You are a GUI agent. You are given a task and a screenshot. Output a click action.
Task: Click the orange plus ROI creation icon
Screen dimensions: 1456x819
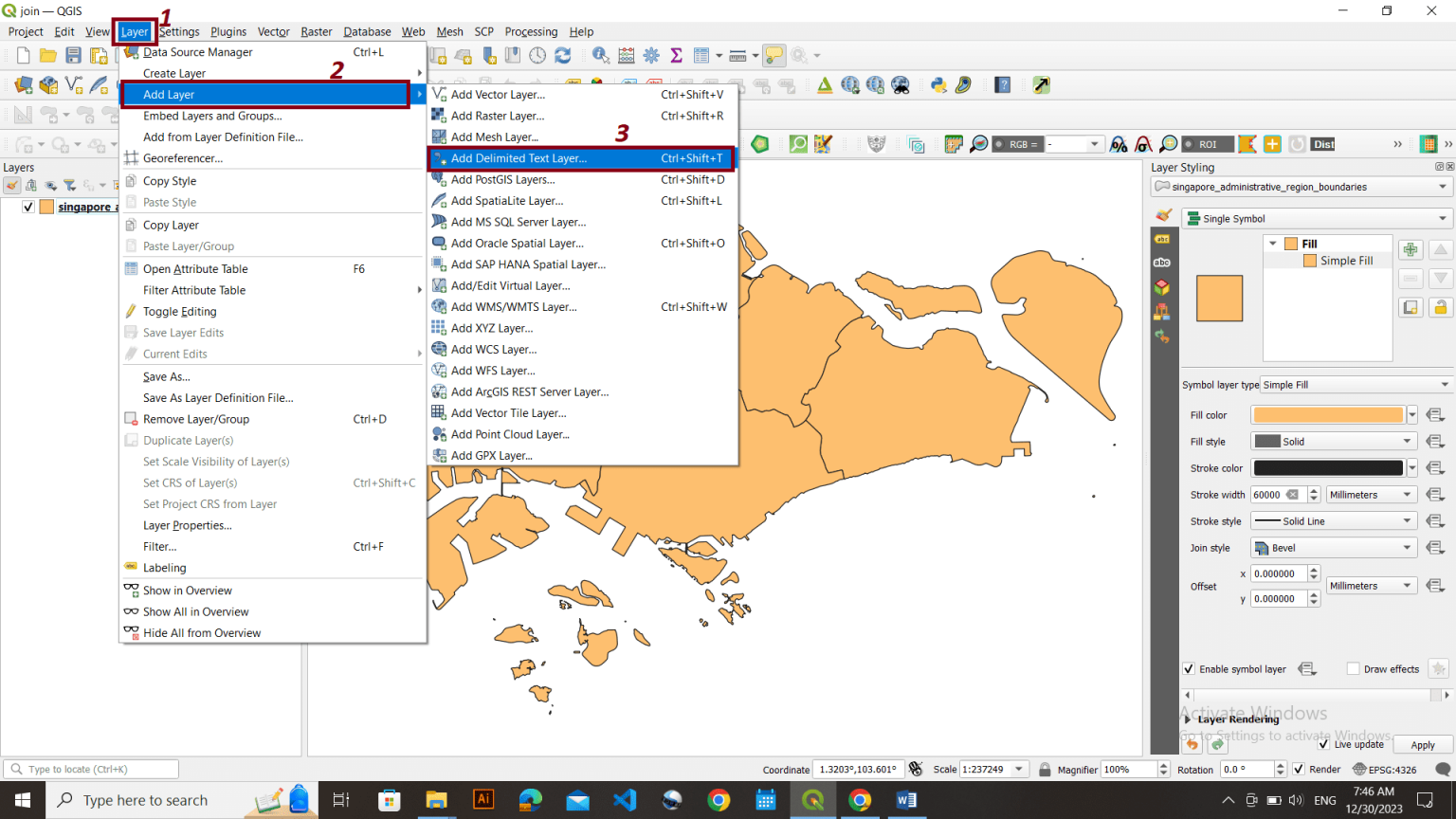[1272, 144]
